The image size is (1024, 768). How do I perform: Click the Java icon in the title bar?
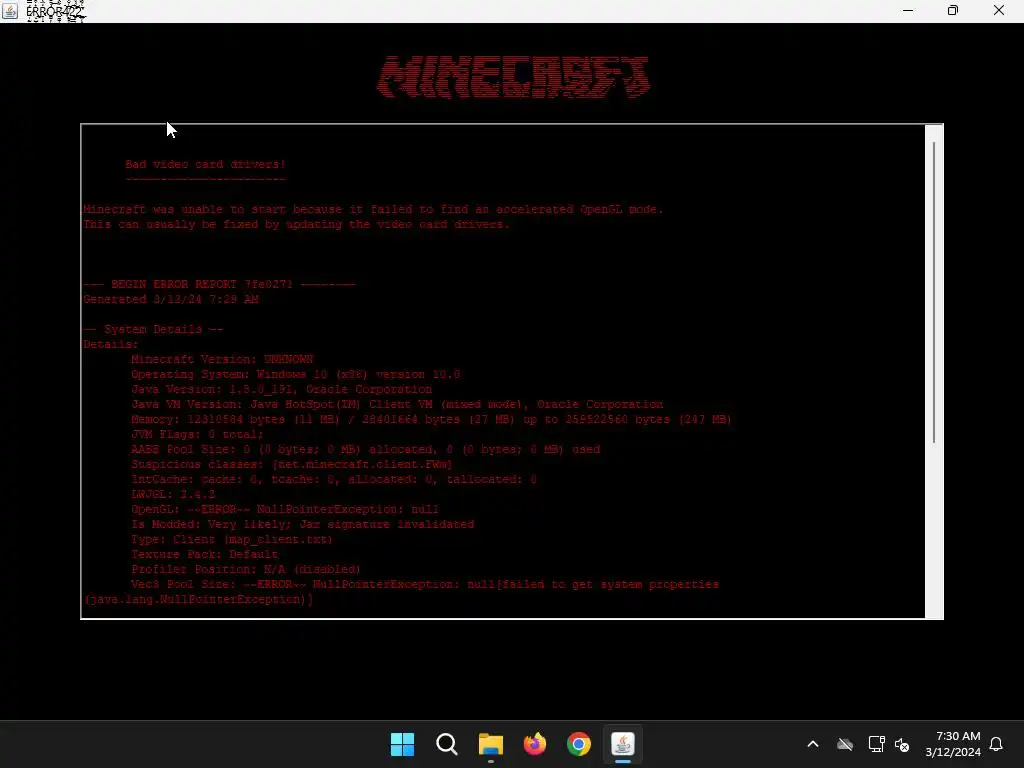10,10
